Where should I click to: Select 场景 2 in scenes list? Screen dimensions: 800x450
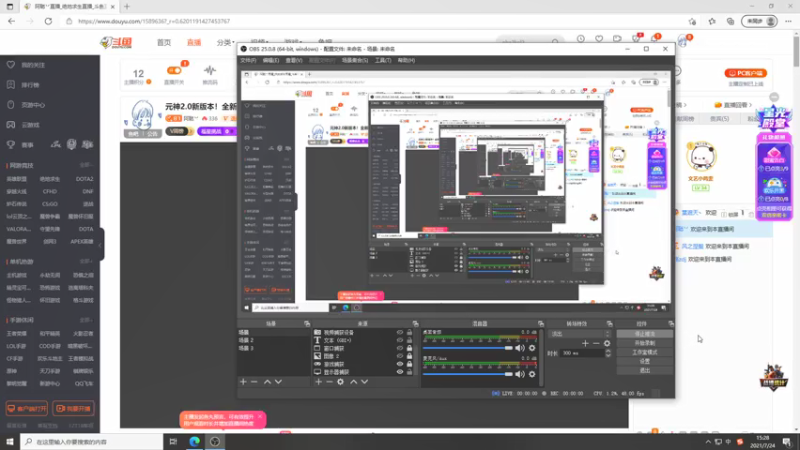[246, 340]
